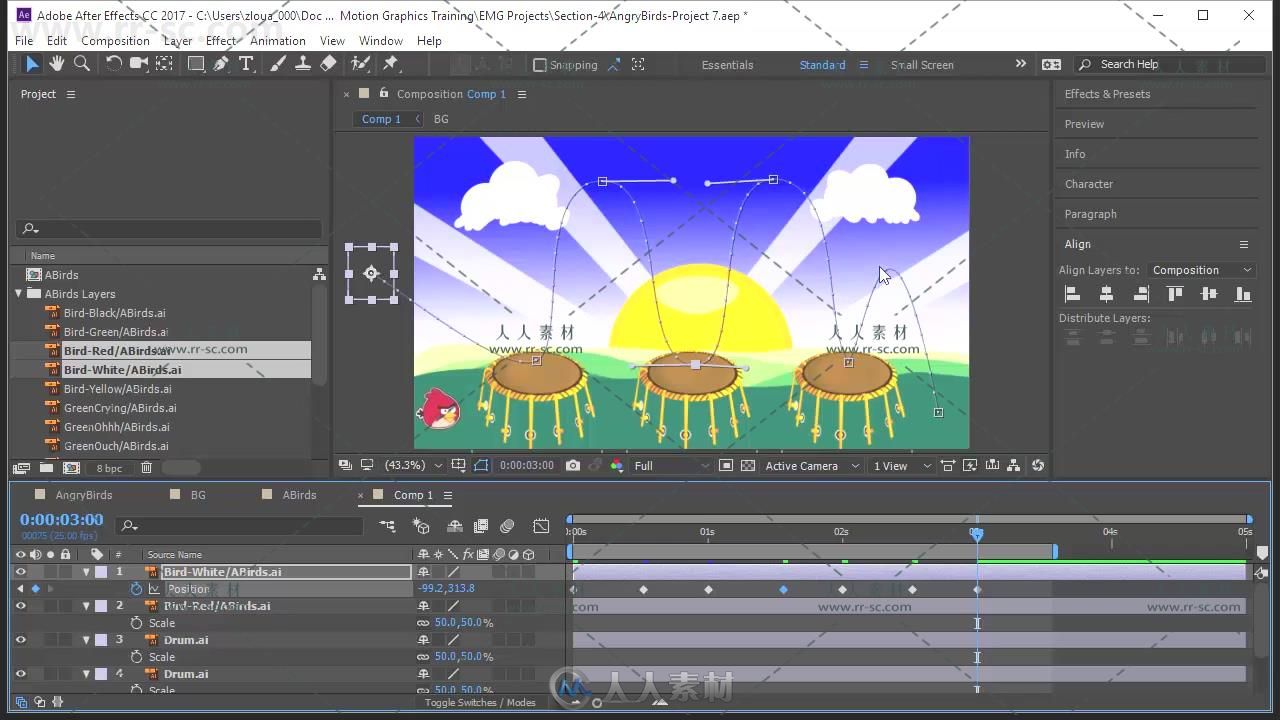Select the Brush tool

click(x=278, y=64)
